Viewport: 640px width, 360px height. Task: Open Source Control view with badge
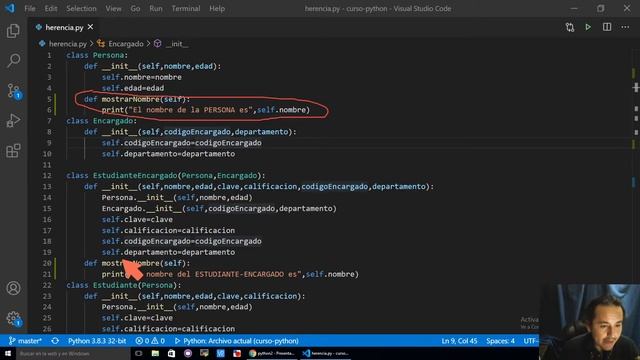(14, 91)
